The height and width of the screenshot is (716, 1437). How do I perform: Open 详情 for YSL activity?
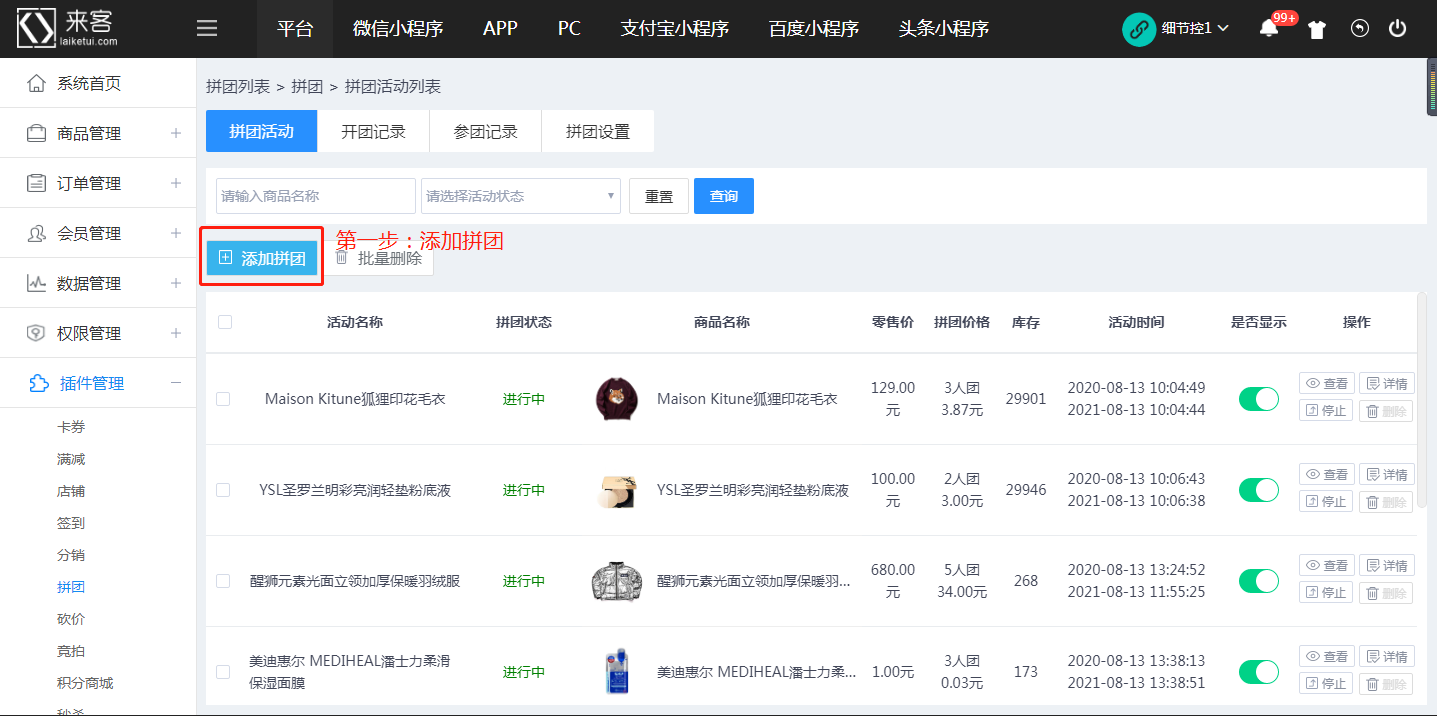pos(1386,474)
